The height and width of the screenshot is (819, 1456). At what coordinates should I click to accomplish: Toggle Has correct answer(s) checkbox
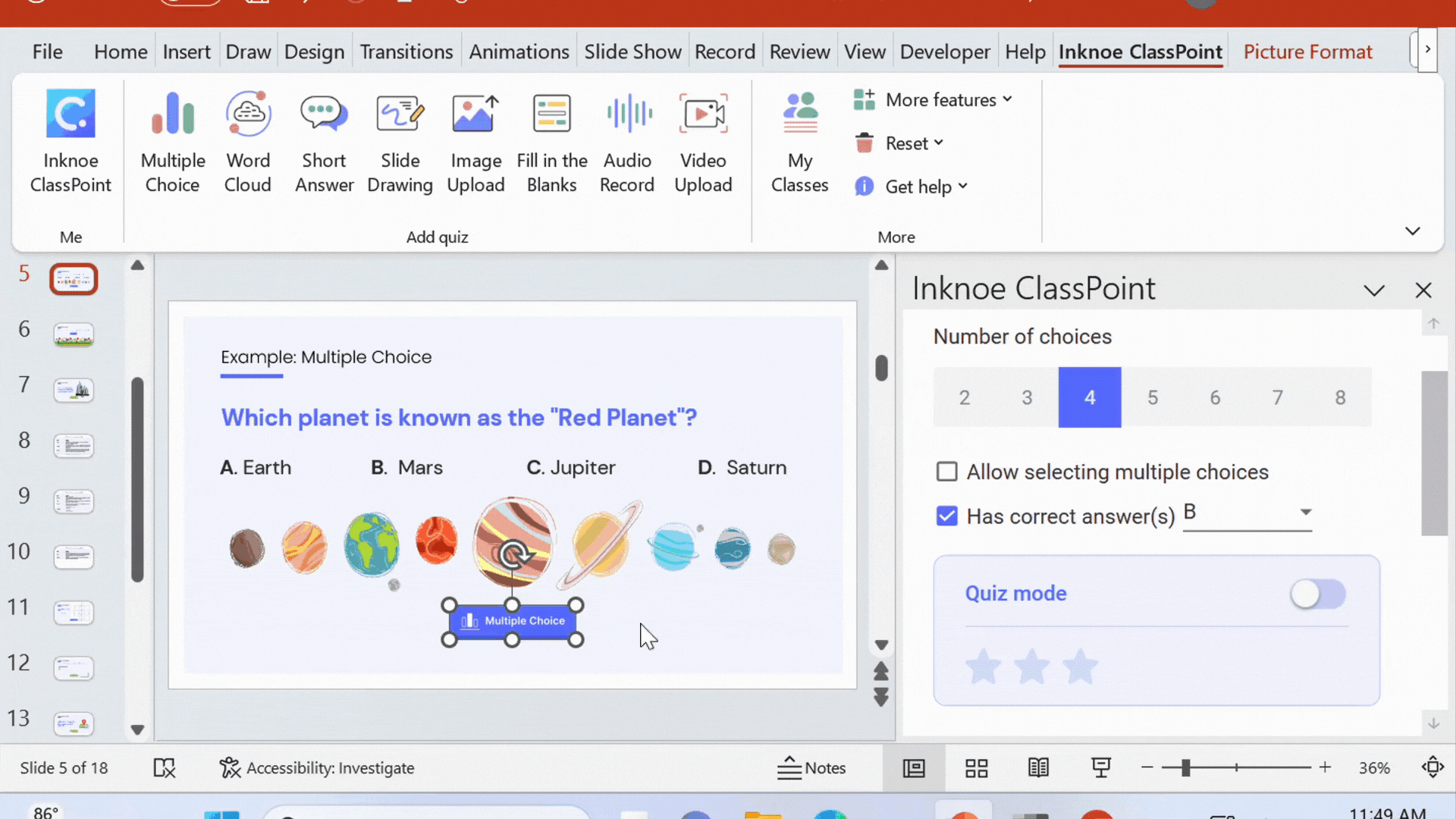point(946,515)
